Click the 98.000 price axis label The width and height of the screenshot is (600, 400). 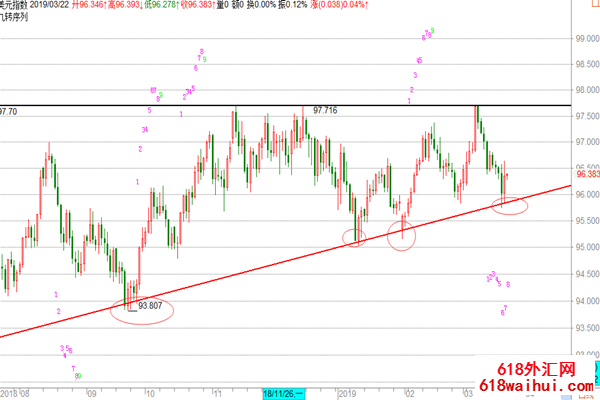tap(587, 90)
